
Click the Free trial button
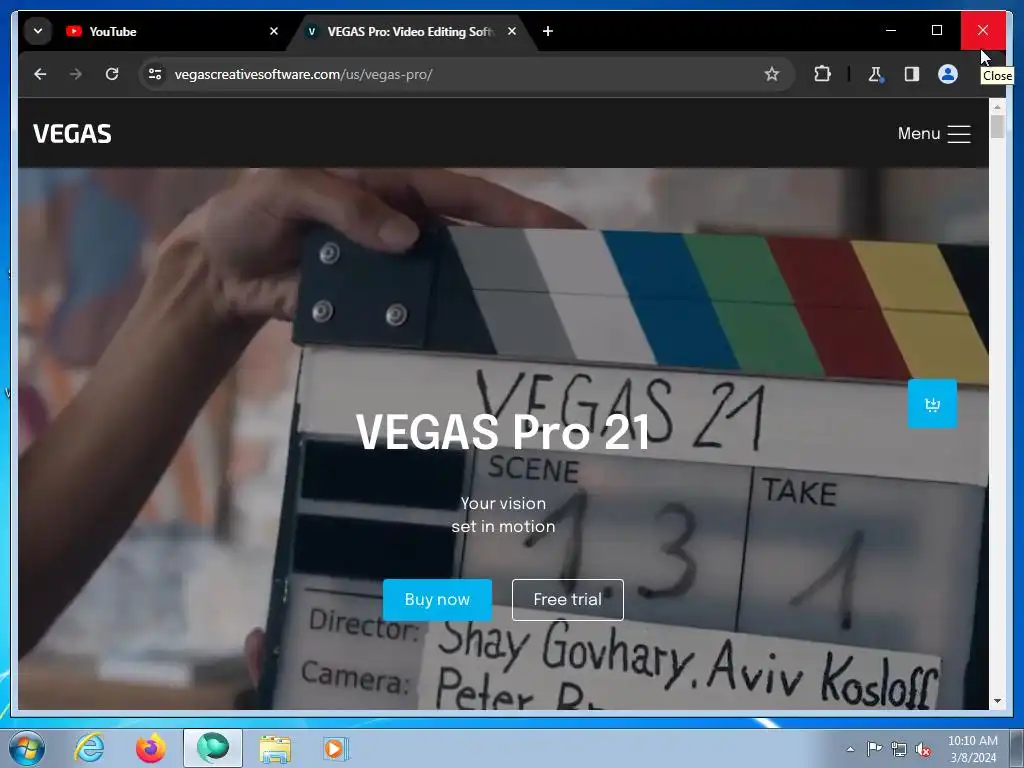pyautogui.click(x=568, y=600)
